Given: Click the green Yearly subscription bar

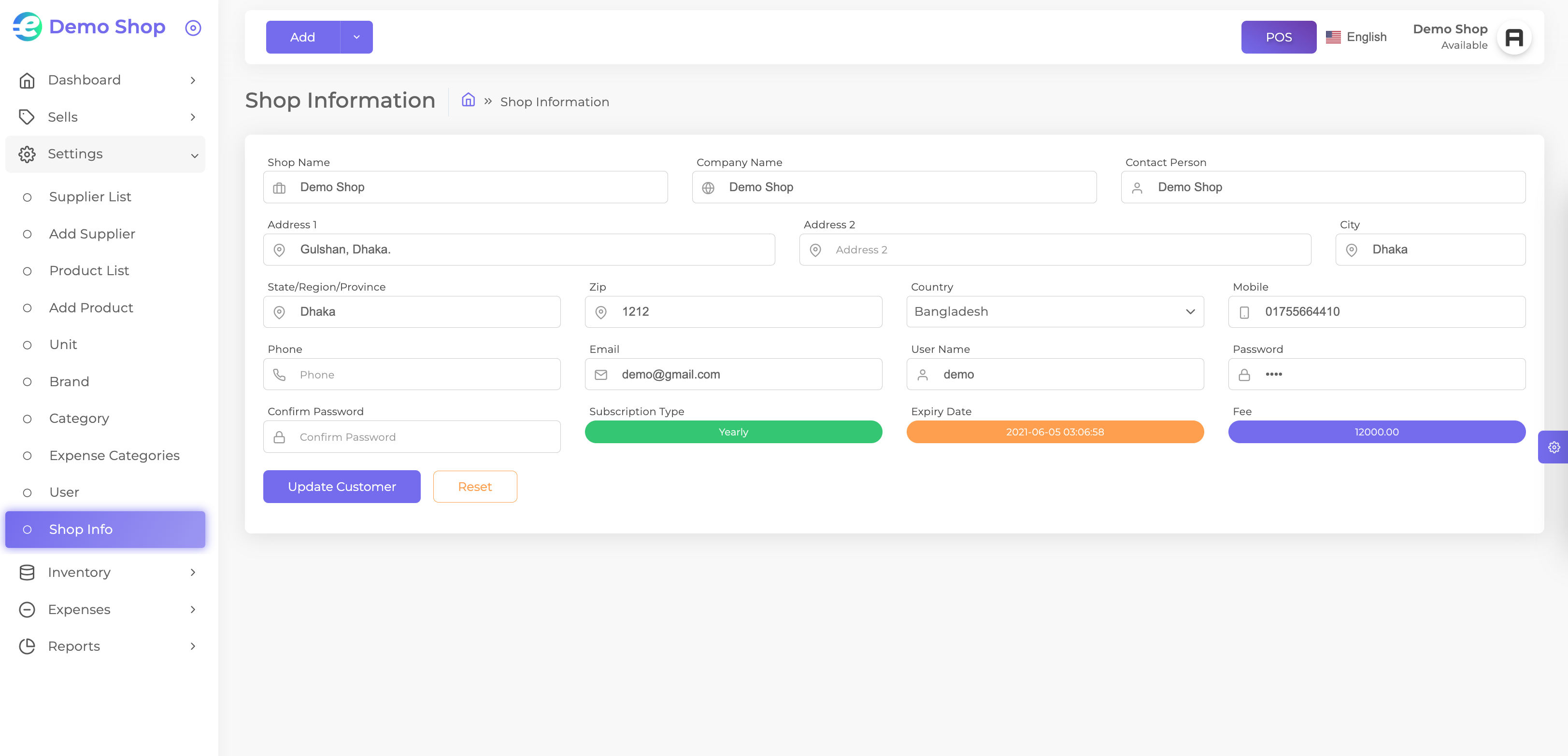Looking at the screenshot, I should click(x=733, y=432).
